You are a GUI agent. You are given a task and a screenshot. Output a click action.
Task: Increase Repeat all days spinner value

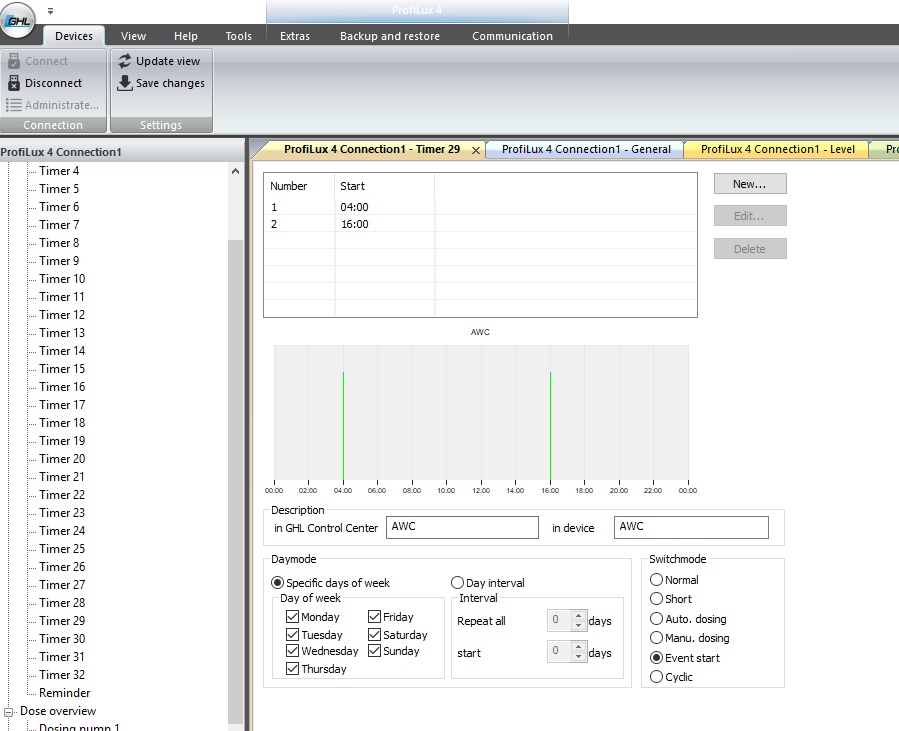coord(579,615)
